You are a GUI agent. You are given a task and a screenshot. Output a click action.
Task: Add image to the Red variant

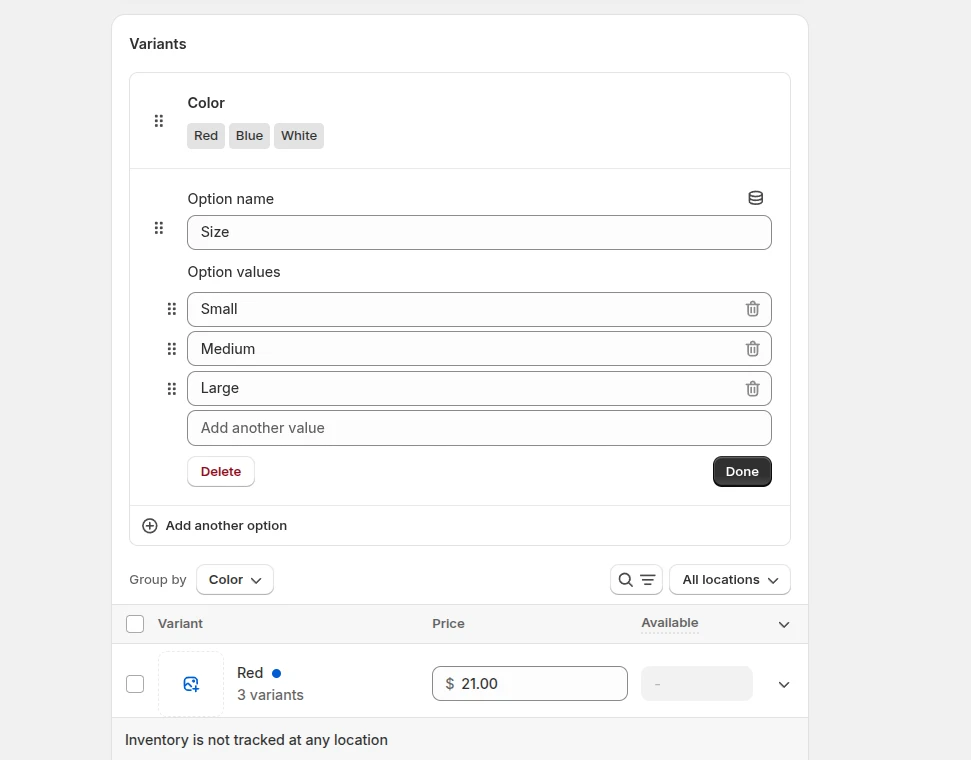pos(191,684)
